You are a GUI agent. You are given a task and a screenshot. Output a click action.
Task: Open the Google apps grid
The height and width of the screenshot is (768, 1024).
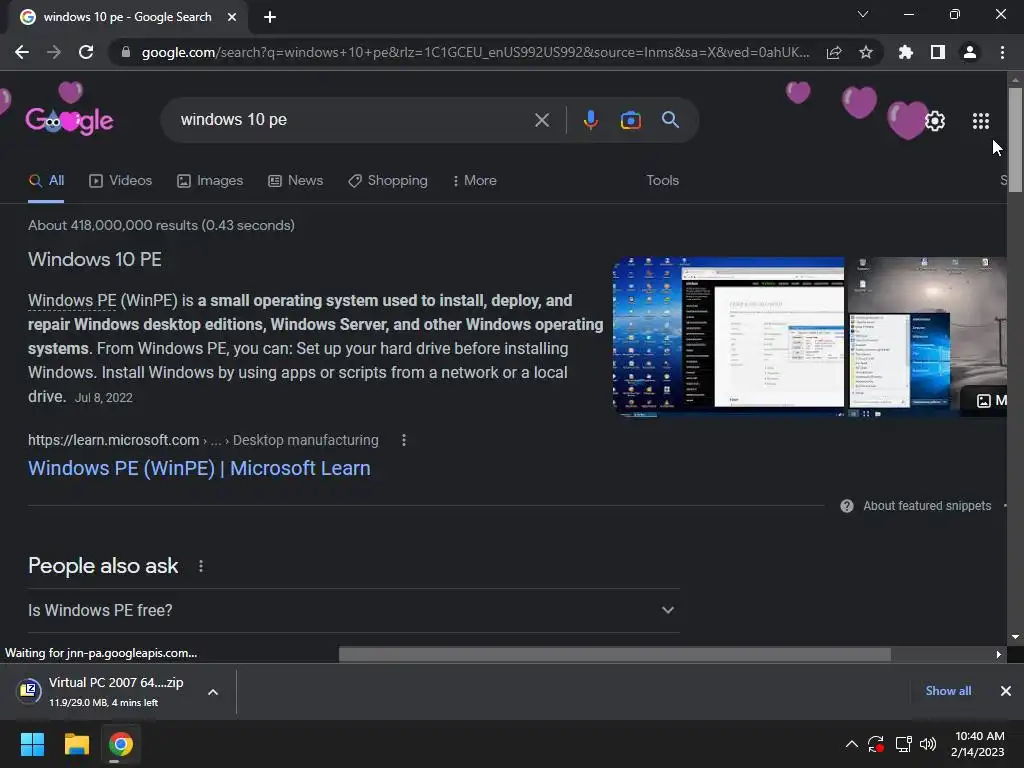coord(981,121)
